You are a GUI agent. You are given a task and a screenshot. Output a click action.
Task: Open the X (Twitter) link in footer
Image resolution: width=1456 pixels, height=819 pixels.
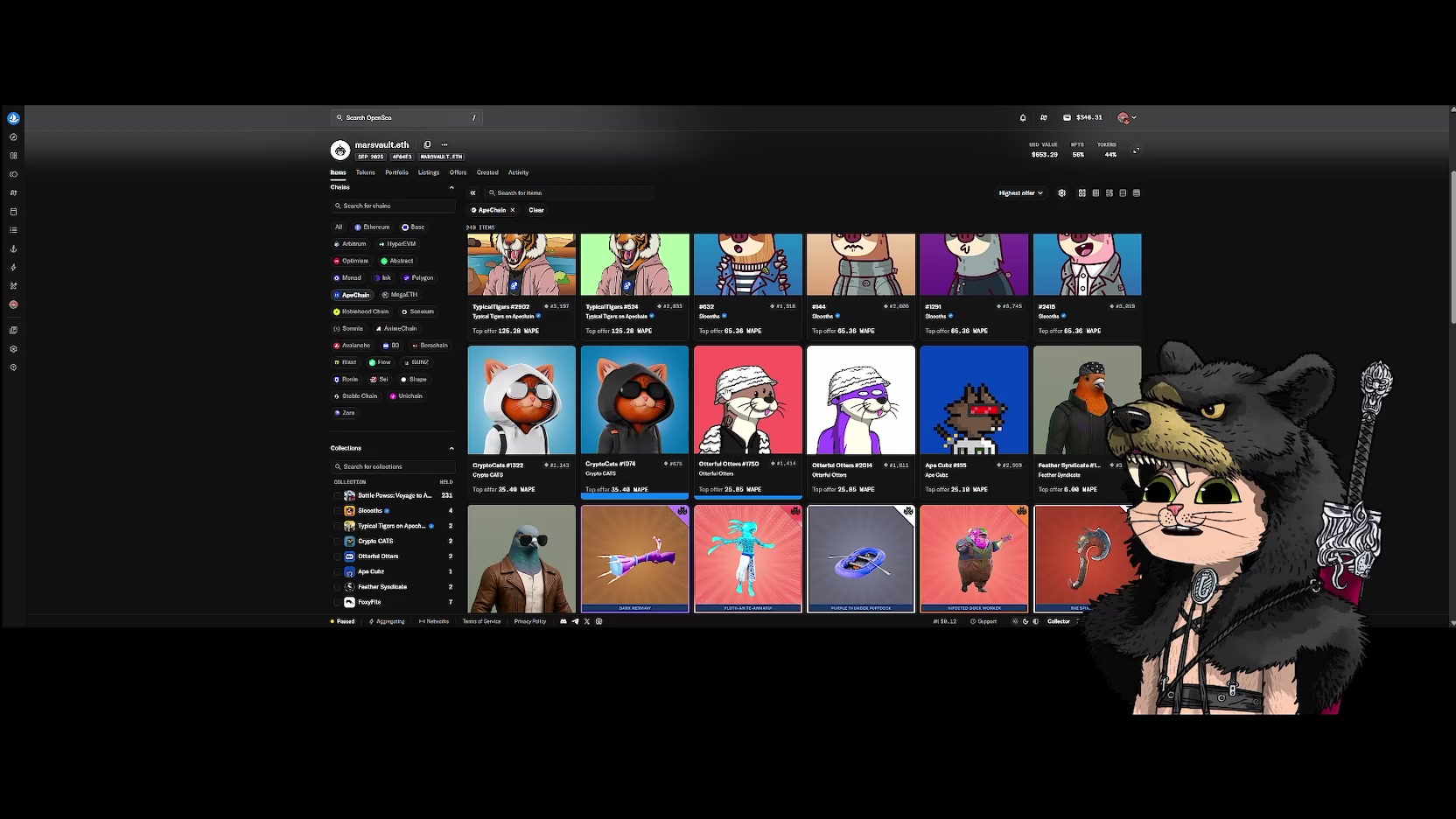(587, 621)
